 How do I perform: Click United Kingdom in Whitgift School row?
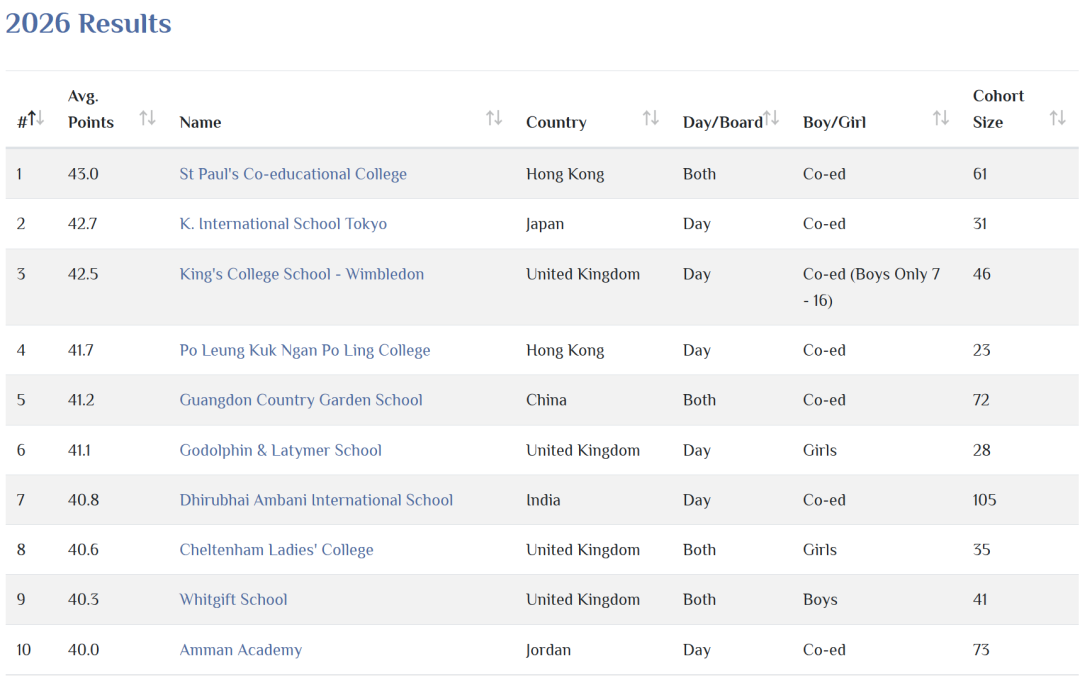(x=583, y=600)
